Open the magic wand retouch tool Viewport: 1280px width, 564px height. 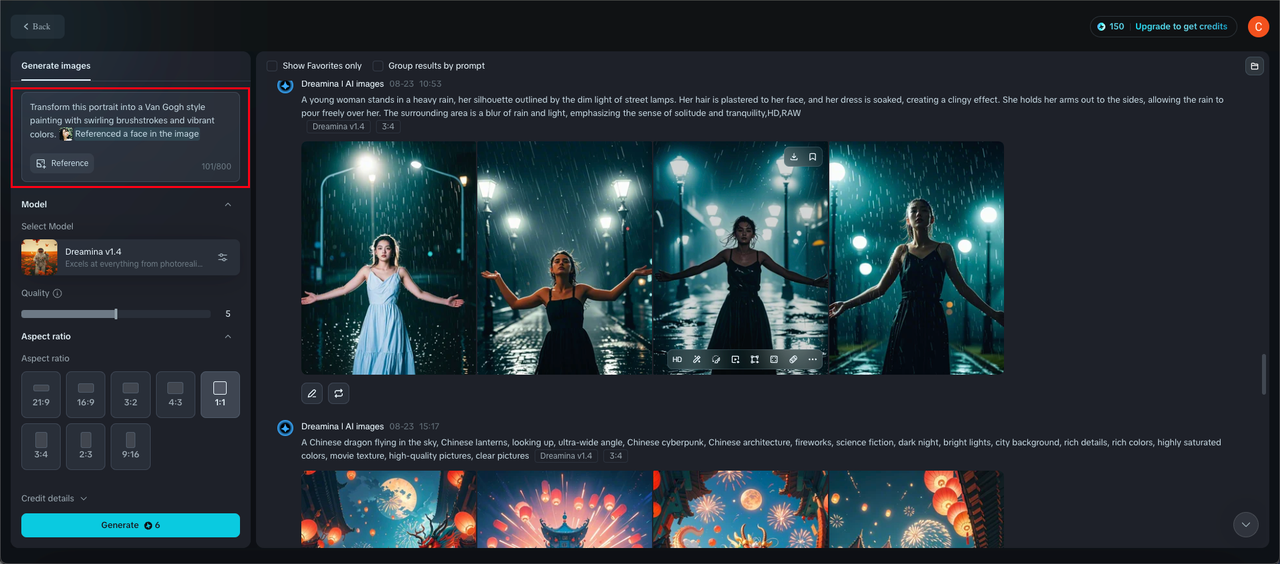(697, 359)
